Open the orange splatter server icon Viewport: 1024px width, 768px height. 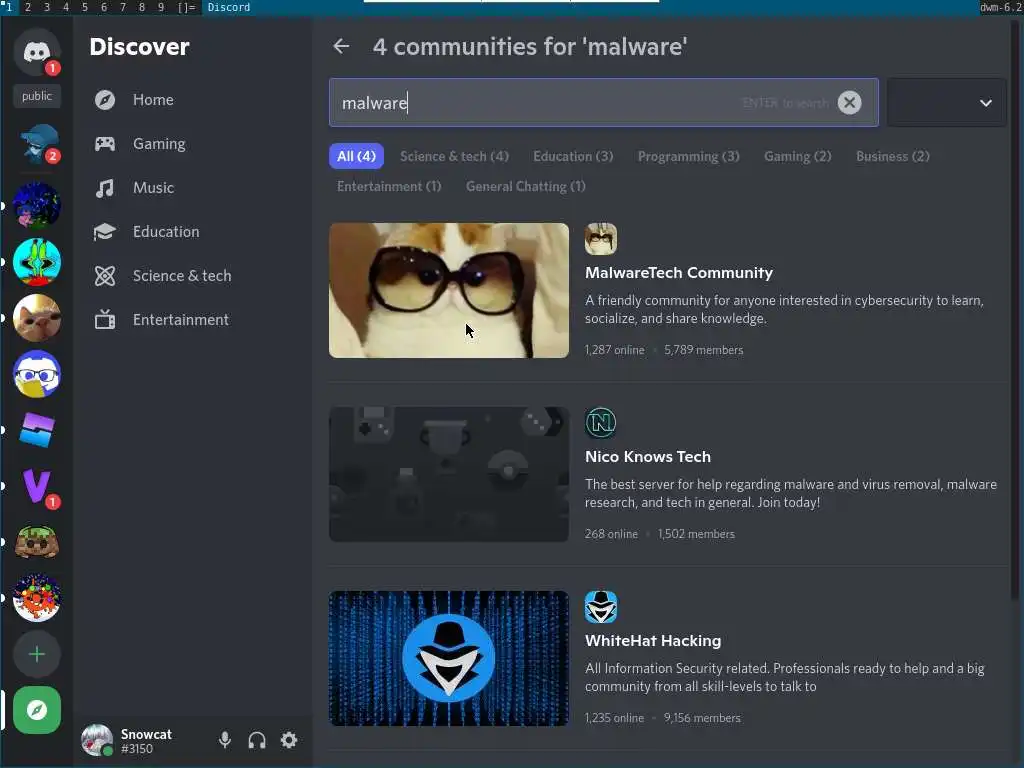click(x=37, y=598)
